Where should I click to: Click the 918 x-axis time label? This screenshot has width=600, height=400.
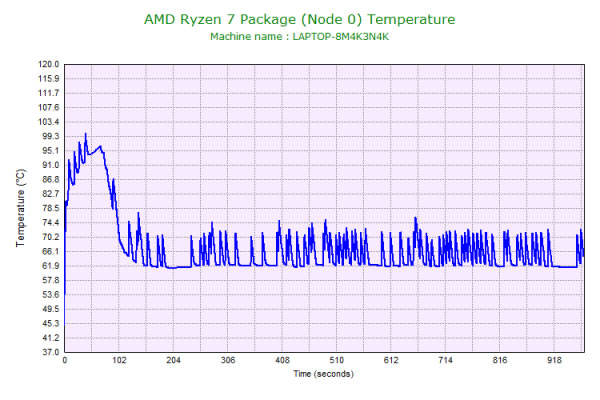pyautogui.click(x=554, y=360)
